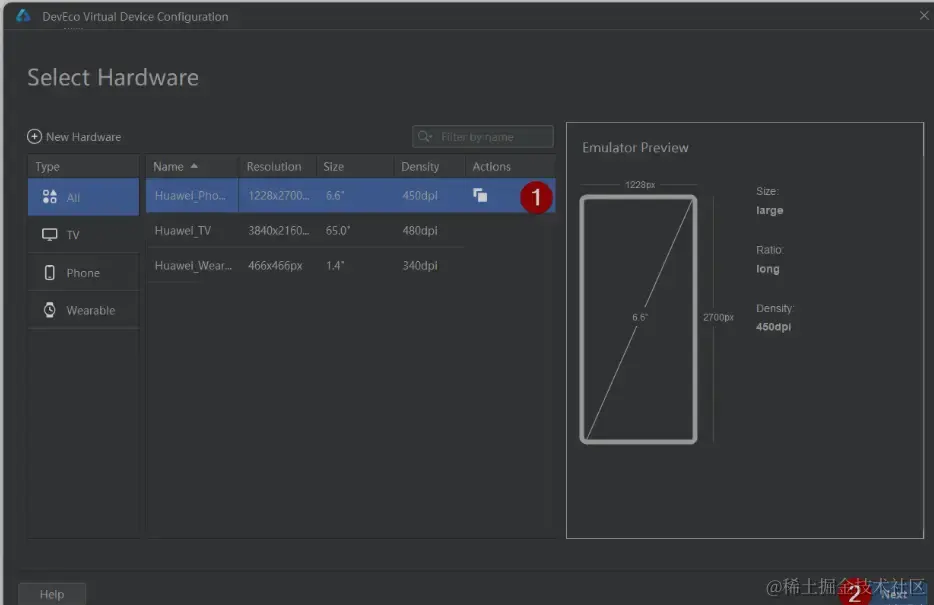934x605 pixels.
Task: Click the 1.4" size cell
Action: 335,266
